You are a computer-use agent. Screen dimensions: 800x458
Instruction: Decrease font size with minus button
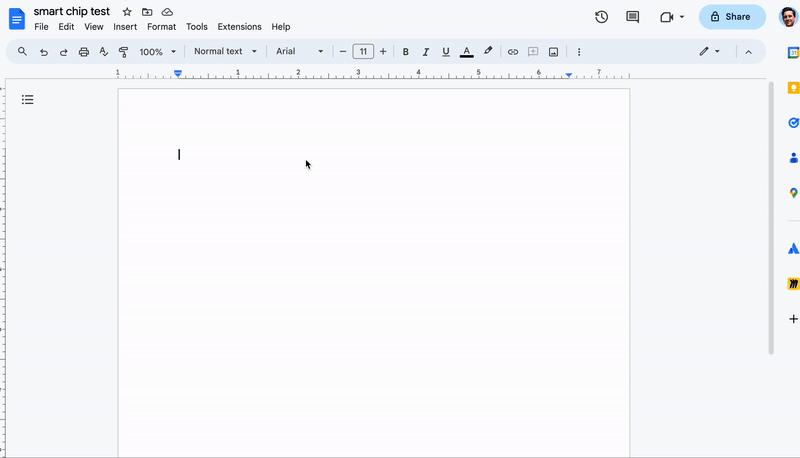tap(343, 52)
